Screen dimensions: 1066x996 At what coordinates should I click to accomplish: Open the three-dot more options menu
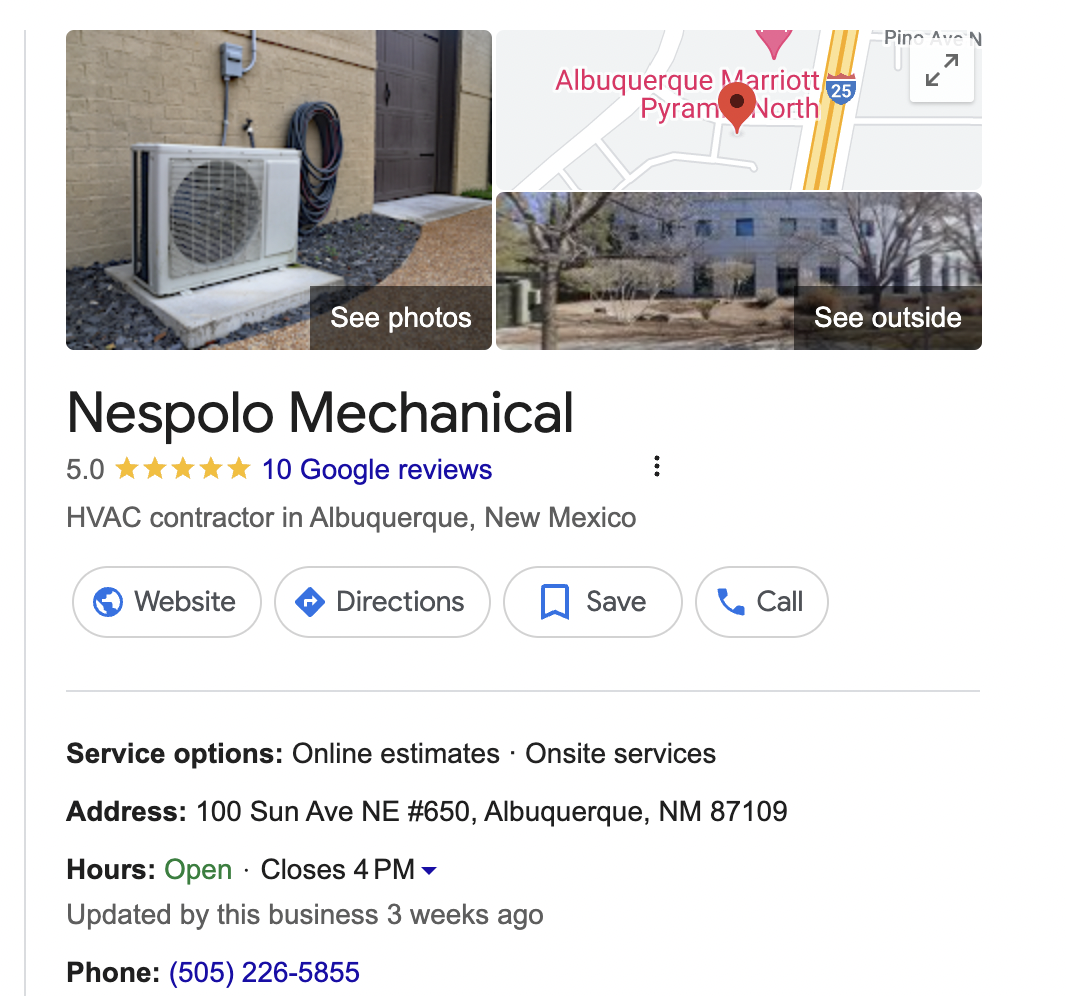656,466
